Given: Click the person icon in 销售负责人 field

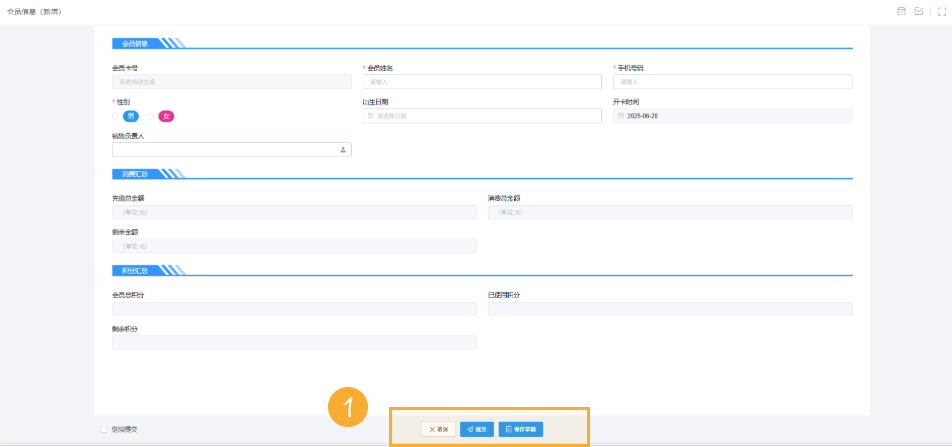Looking at the screenshot, I should (343, 150).
